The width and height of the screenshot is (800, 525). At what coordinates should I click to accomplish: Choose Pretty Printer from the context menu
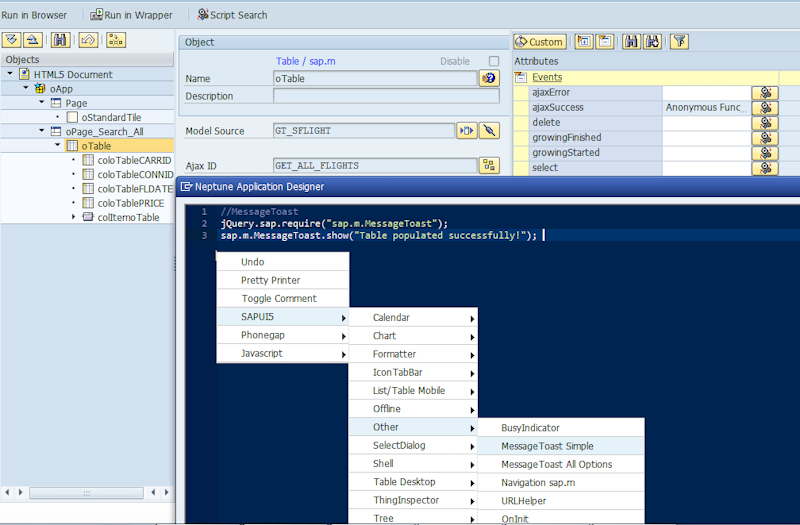(x=283, y=281)
